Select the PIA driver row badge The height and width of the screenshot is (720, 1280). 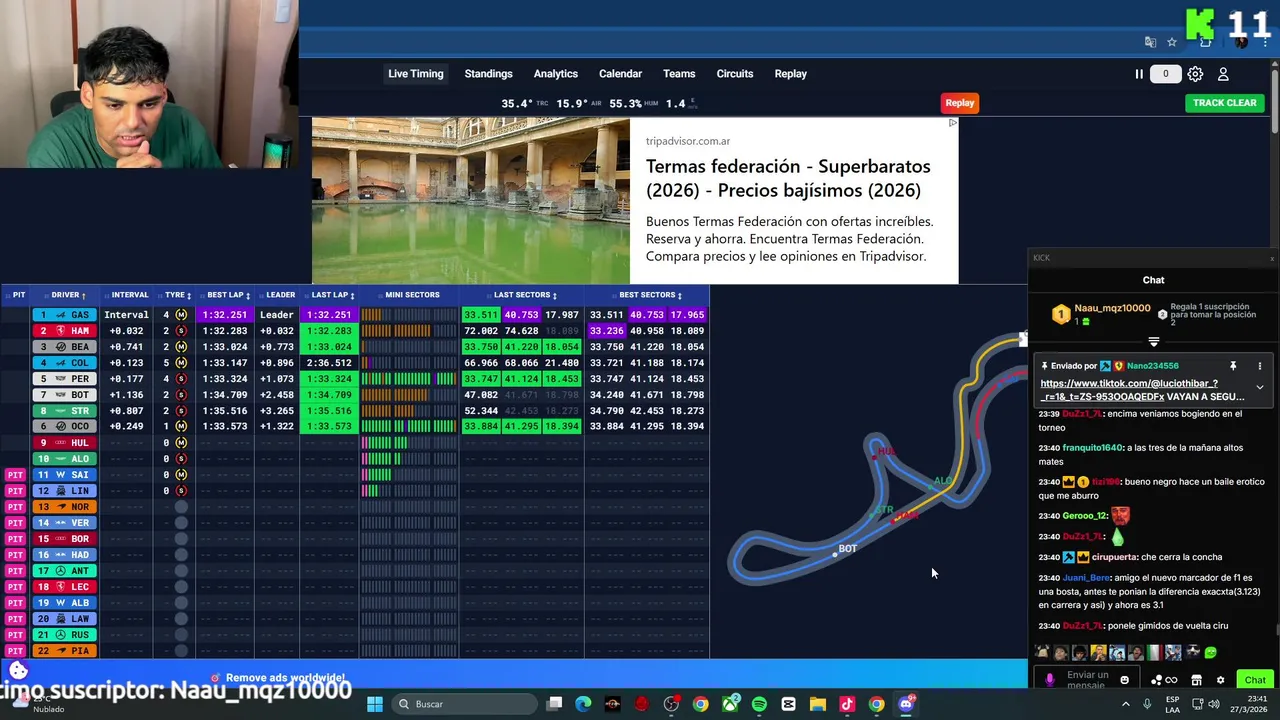tap(65, 651)
